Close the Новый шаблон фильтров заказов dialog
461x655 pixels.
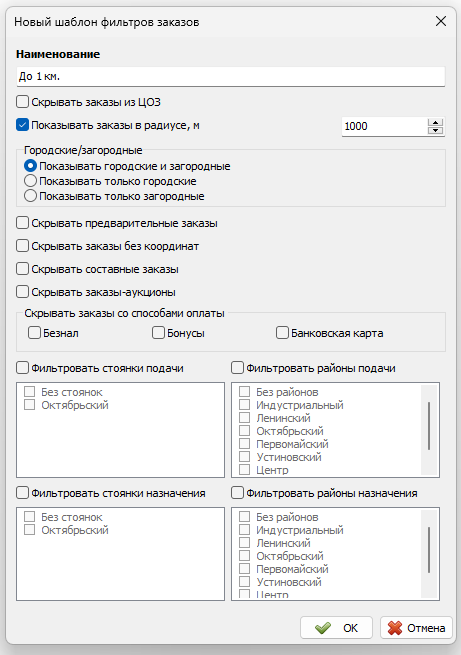pos(441,21)
